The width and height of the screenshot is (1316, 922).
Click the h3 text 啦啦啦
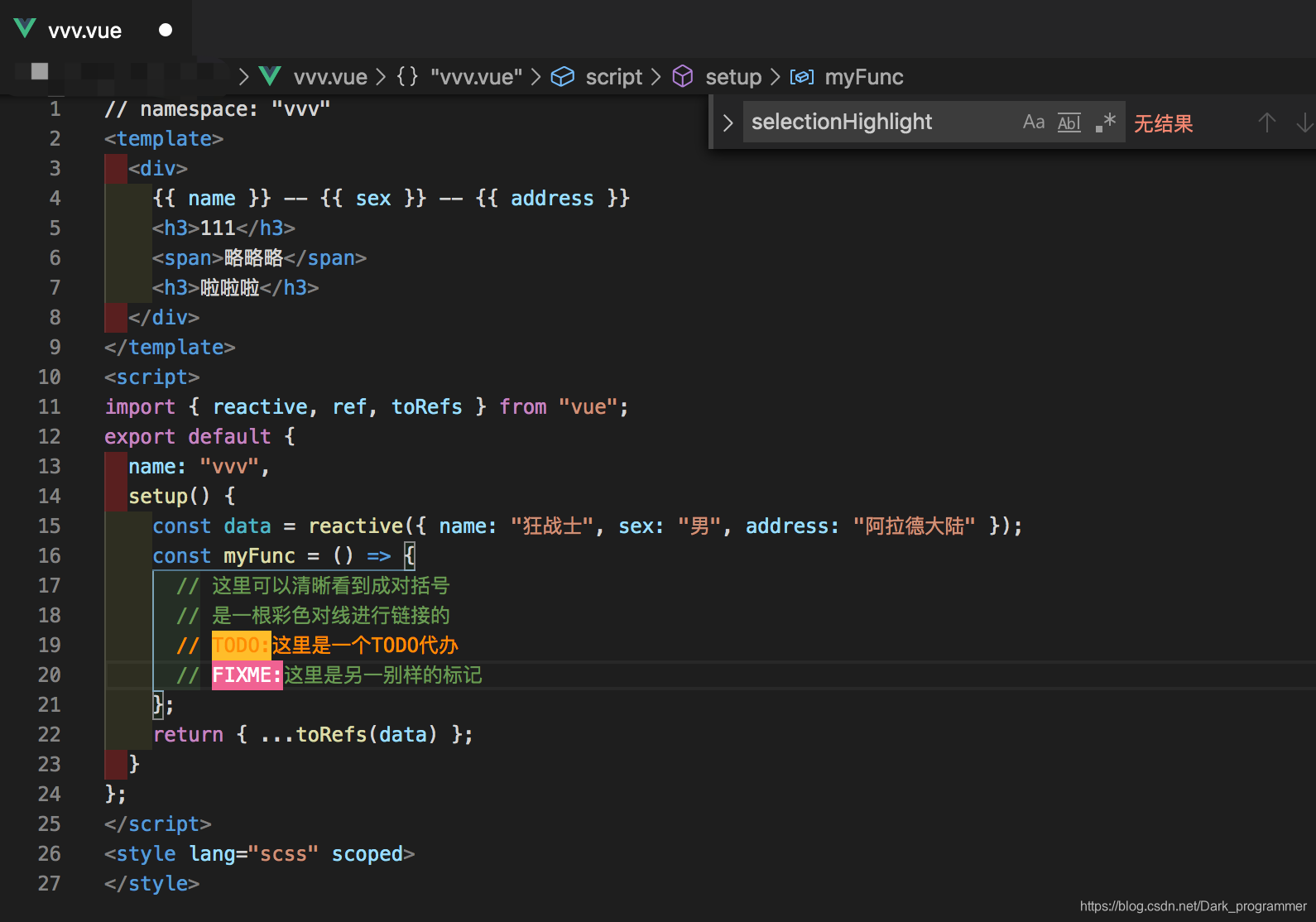point(229,287)
